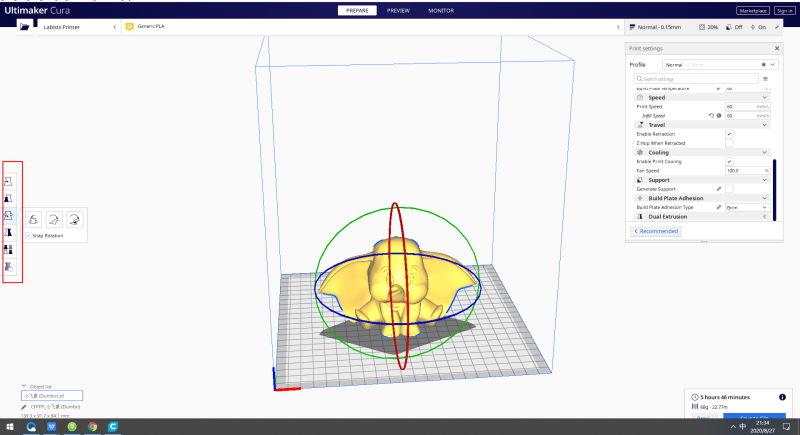Click the Lay Flat rotation button
Image resolution: width=800 pixels, height=435 pixels.
coord(54,220)
